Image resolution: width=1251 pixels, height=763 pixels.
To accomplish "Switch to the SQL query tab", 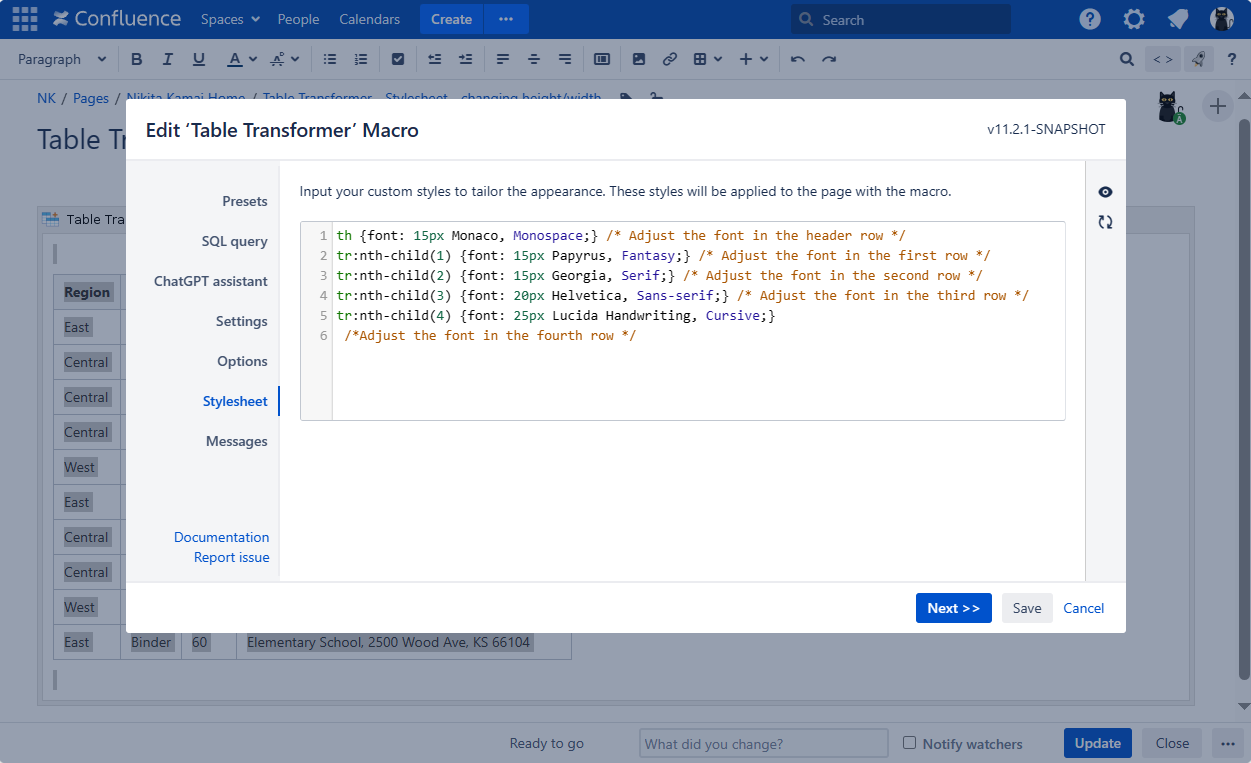I will click(234, 241).
